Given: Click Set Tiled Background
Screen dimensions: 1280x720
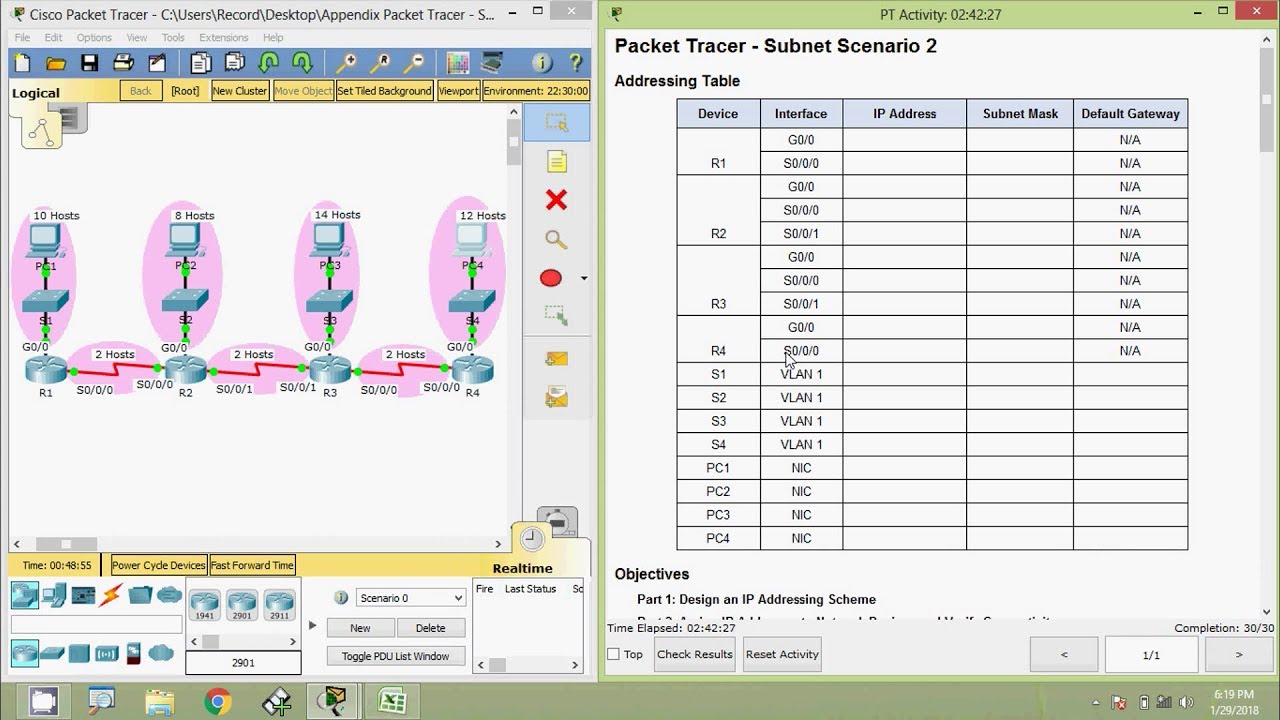Looking at the screenshot, I should coord(384,91).
